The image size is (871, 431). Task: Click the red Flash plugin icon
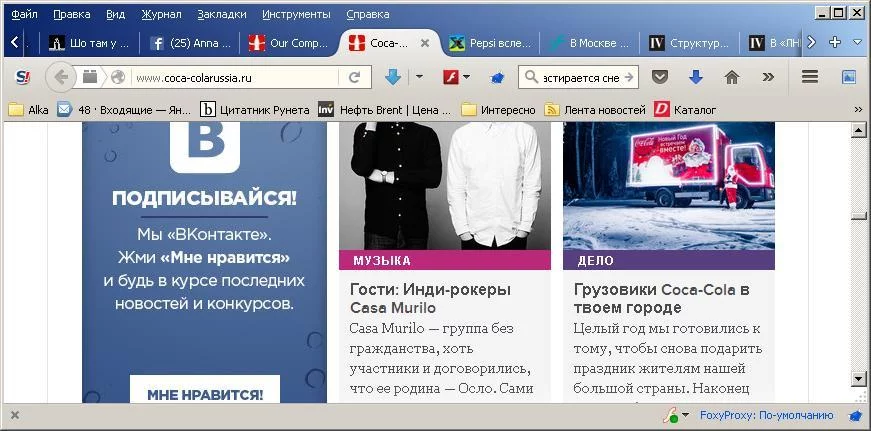pyautogui.click(x=450, y=77)
